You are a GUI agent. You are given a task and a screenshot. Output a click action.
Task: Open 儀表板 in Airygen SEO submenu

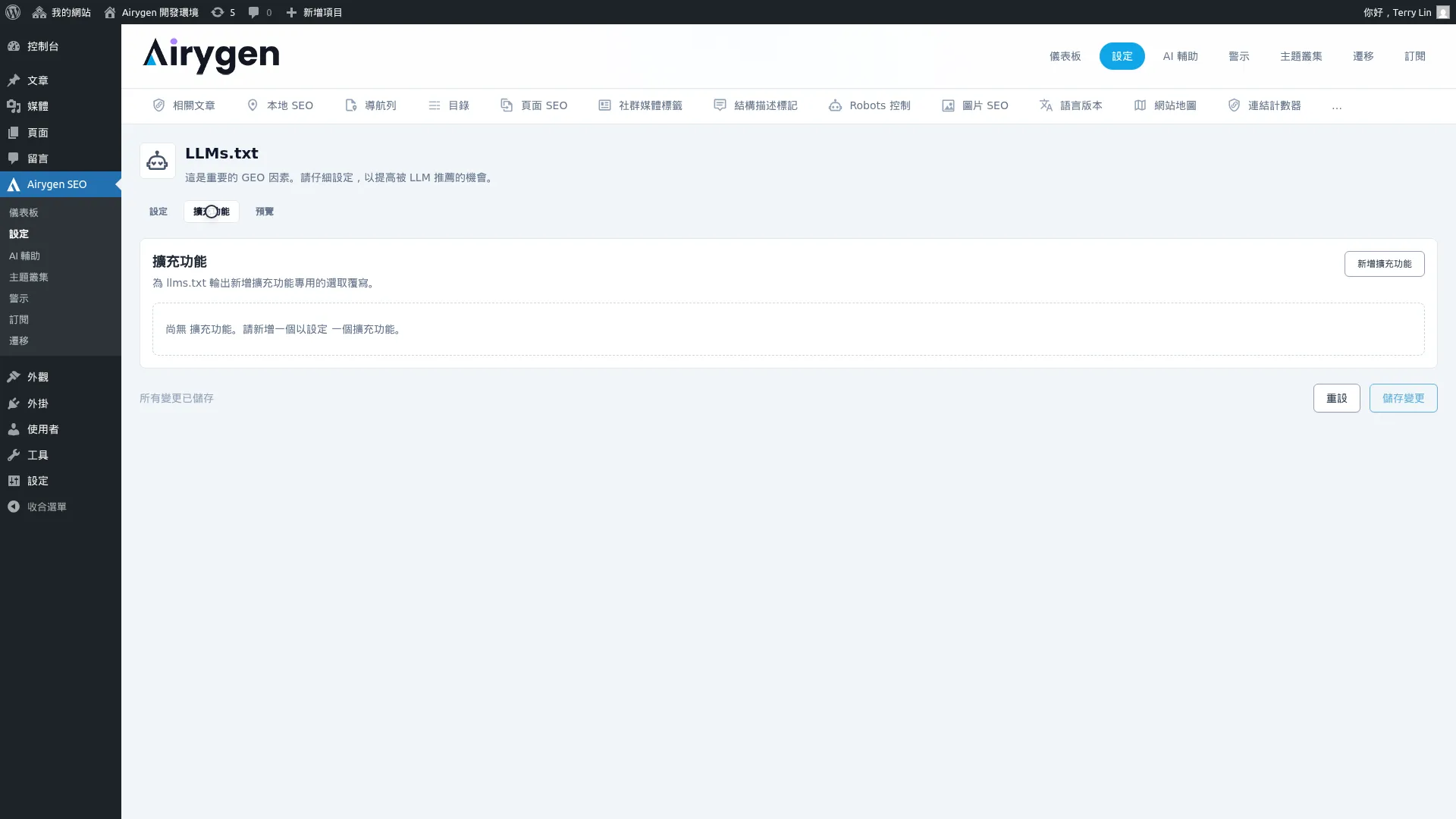[24, 213]
